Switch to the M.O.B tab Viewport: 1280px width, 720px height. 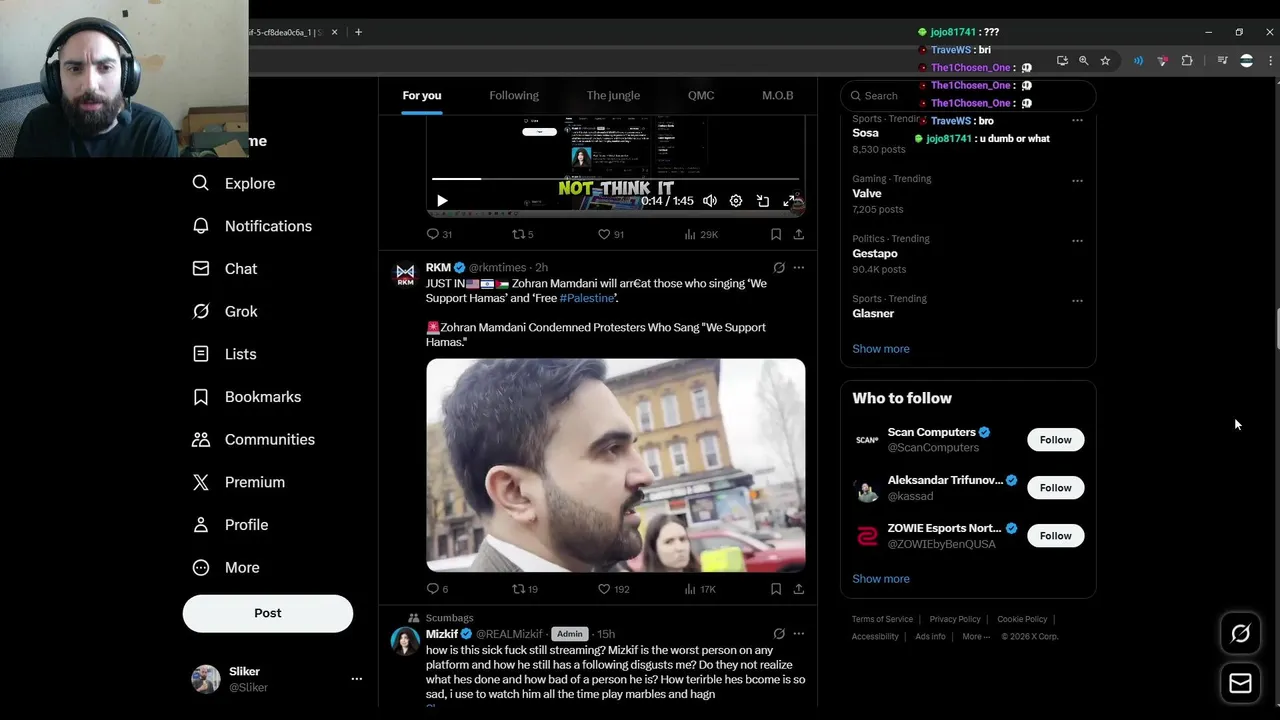tap(777, 96)
